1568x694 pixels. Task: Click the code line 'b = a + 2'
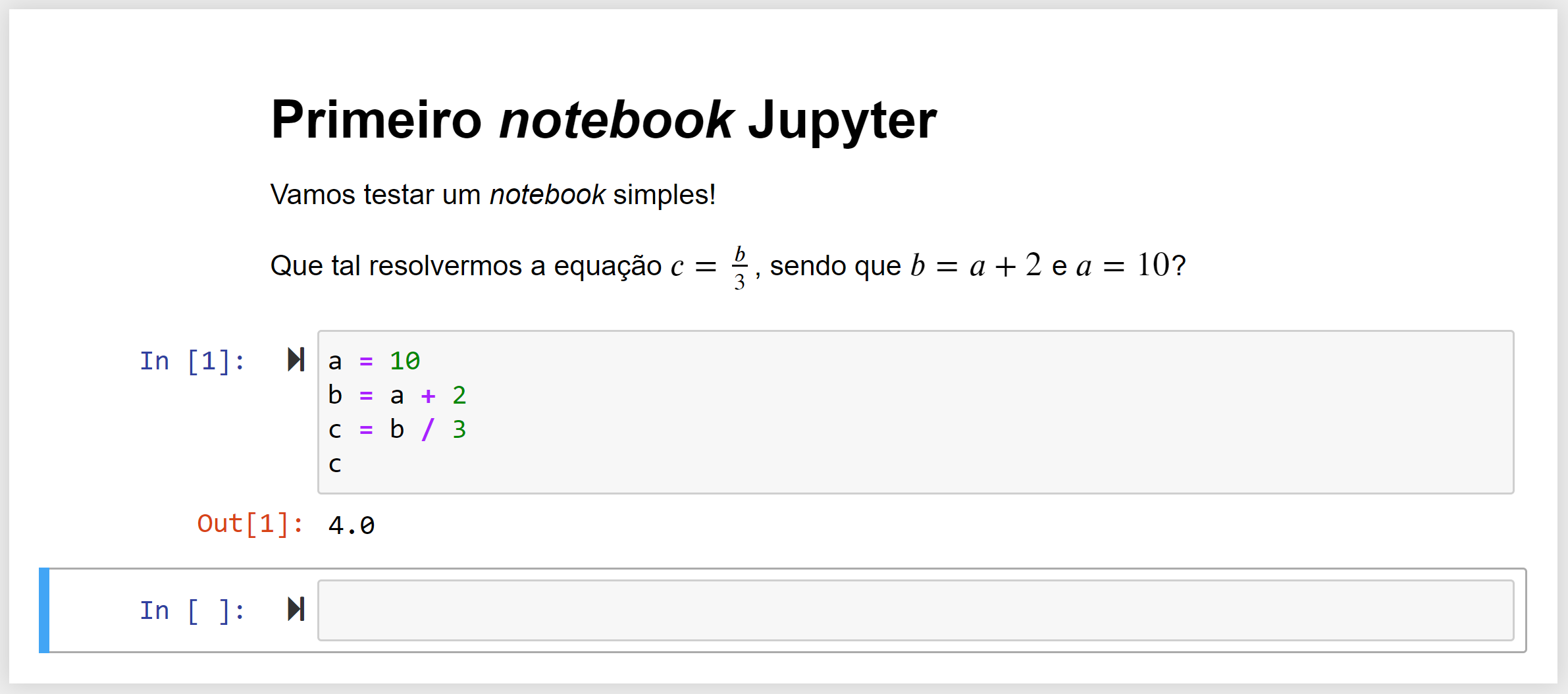click(397, 395)
